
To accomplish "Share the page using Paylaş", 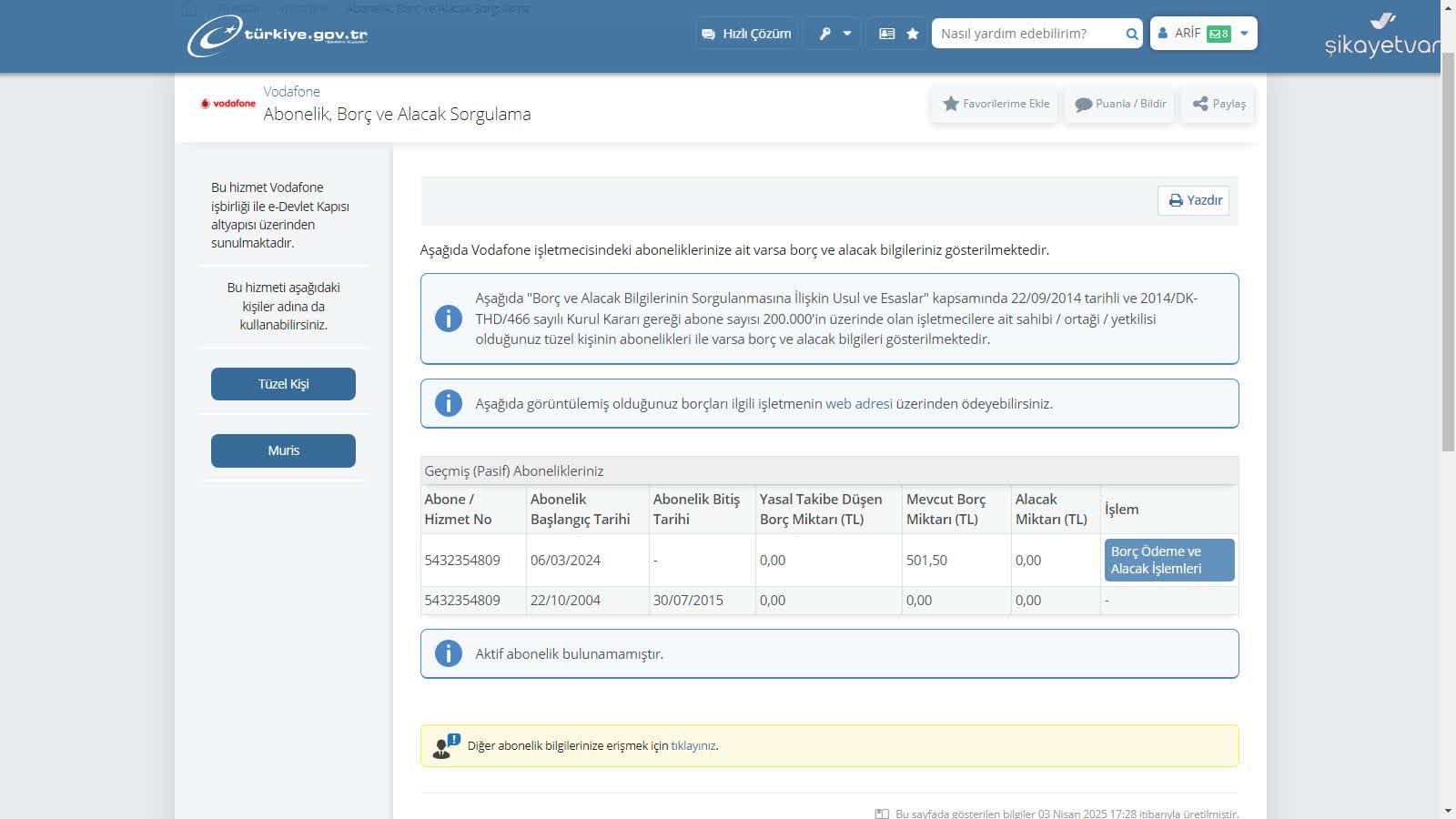I will (x=1218, y=104).
